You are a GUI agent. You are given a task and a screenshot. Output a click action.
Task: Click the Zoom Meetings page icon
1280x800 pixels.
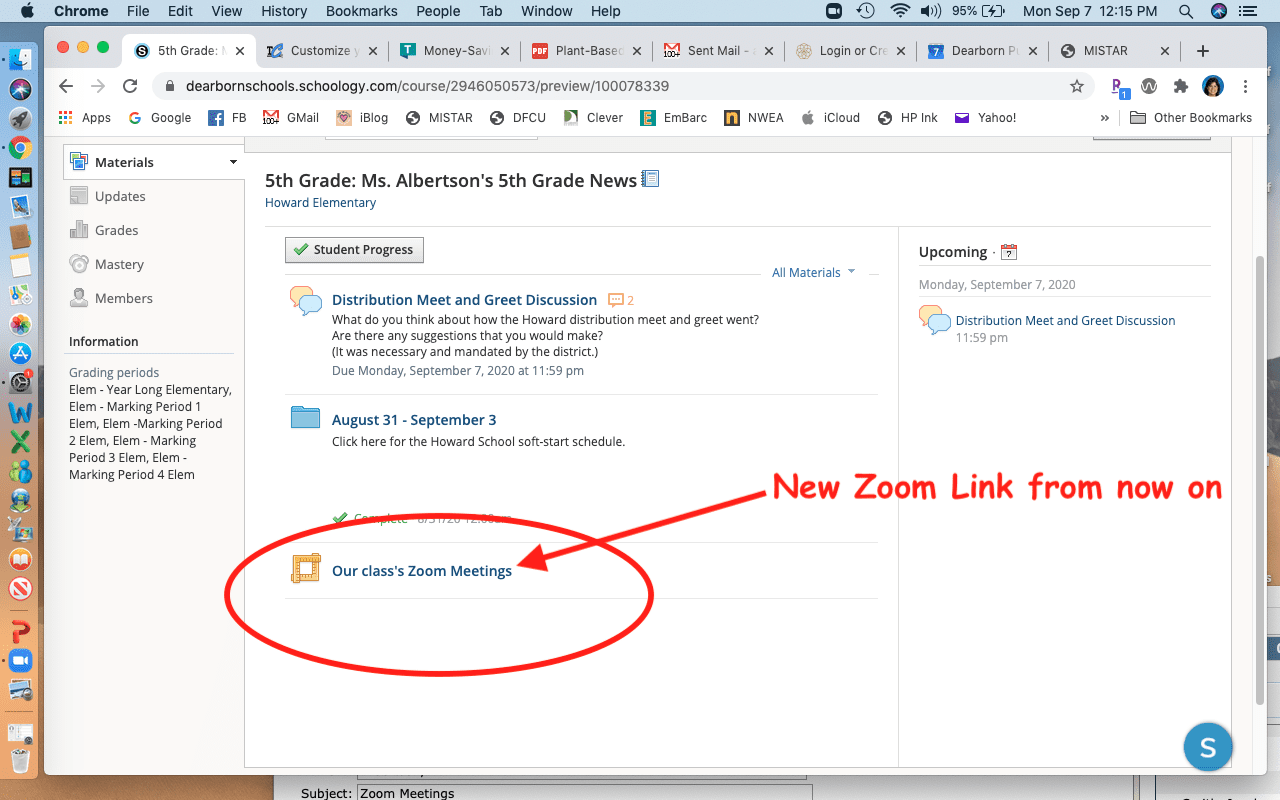coord(305,568)
